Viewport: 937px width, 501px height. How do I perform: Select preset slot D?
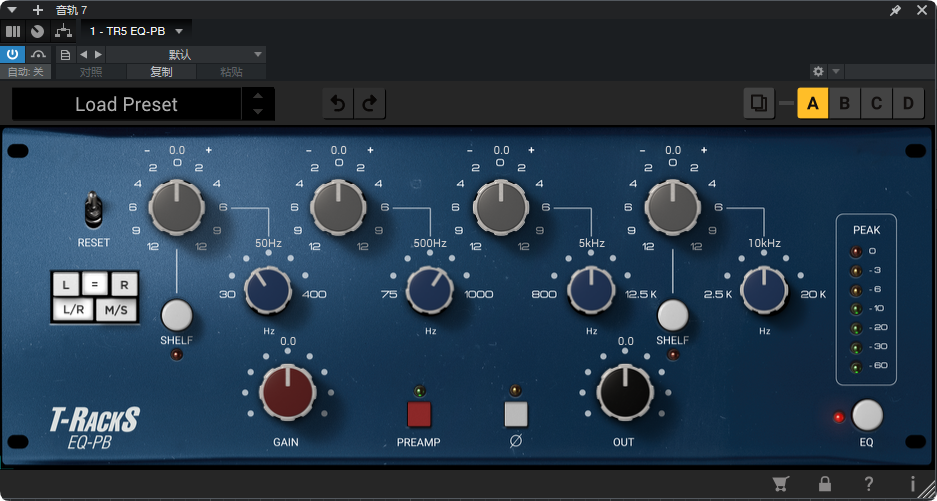[908, 103]
